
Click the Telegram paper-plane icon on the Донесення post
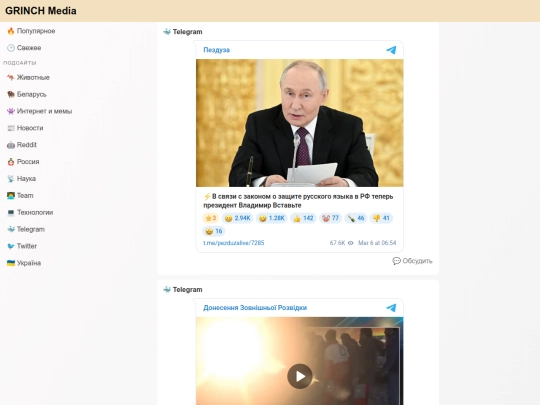point(391,308)
